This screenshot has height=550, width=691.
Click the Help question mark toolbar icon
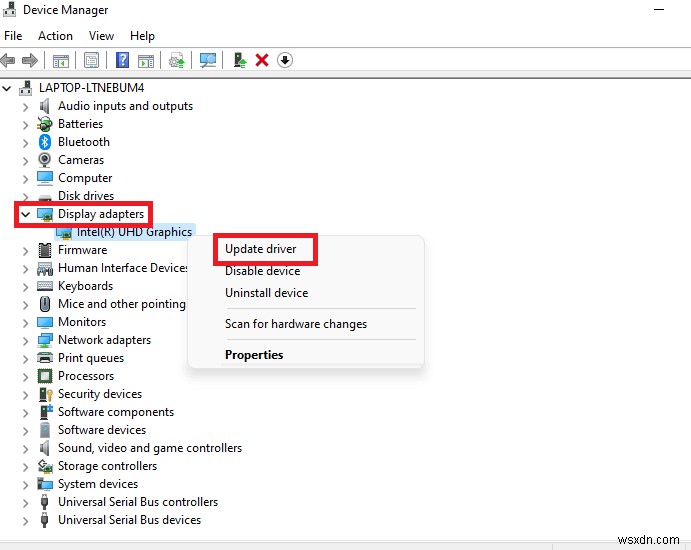click(x=122, y=61)
